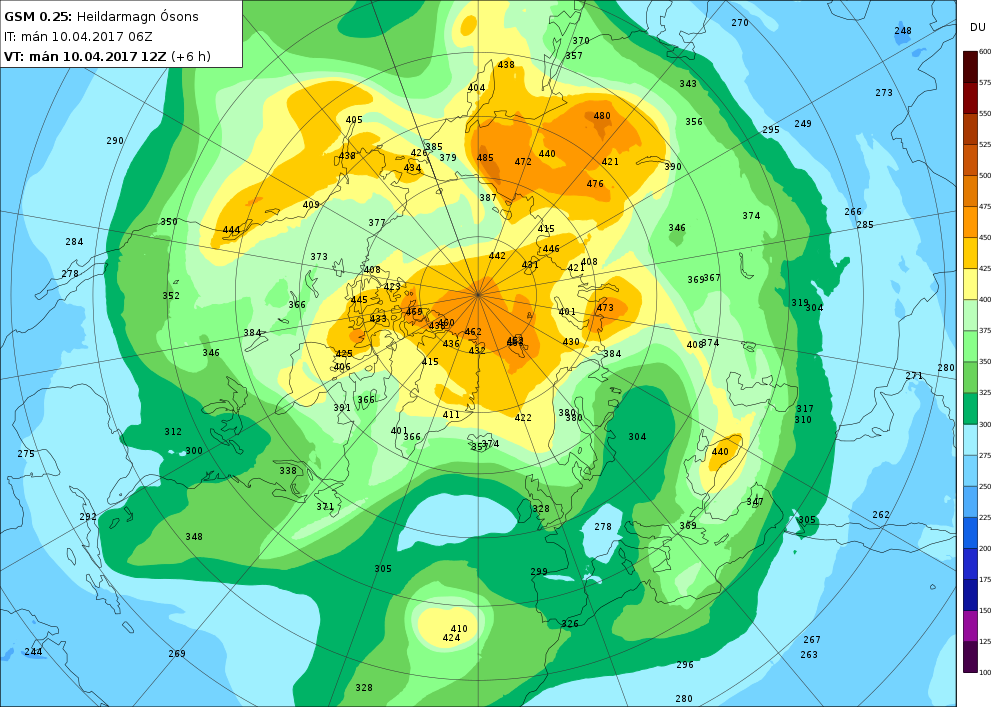Click the 550 legend label
The image size is (1000, 707).
[985, 113]
